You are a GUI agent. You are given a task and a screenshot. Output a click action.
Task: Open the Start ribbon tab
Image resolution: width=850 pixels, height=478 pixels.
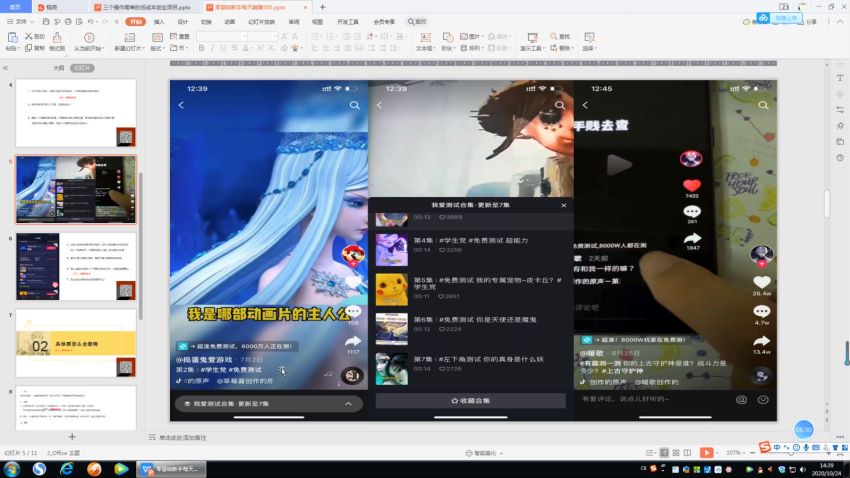pos(136,22)
